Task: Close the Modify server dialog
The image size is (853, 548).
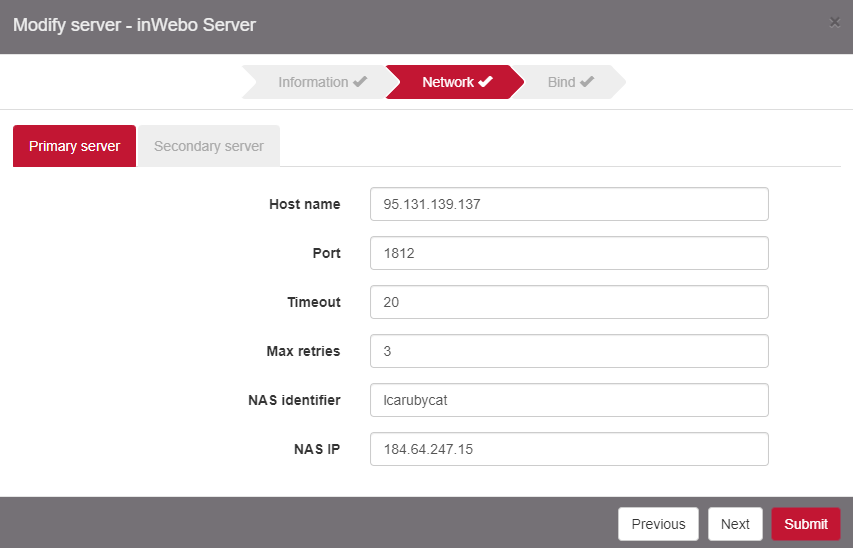Action: [834, 22]
